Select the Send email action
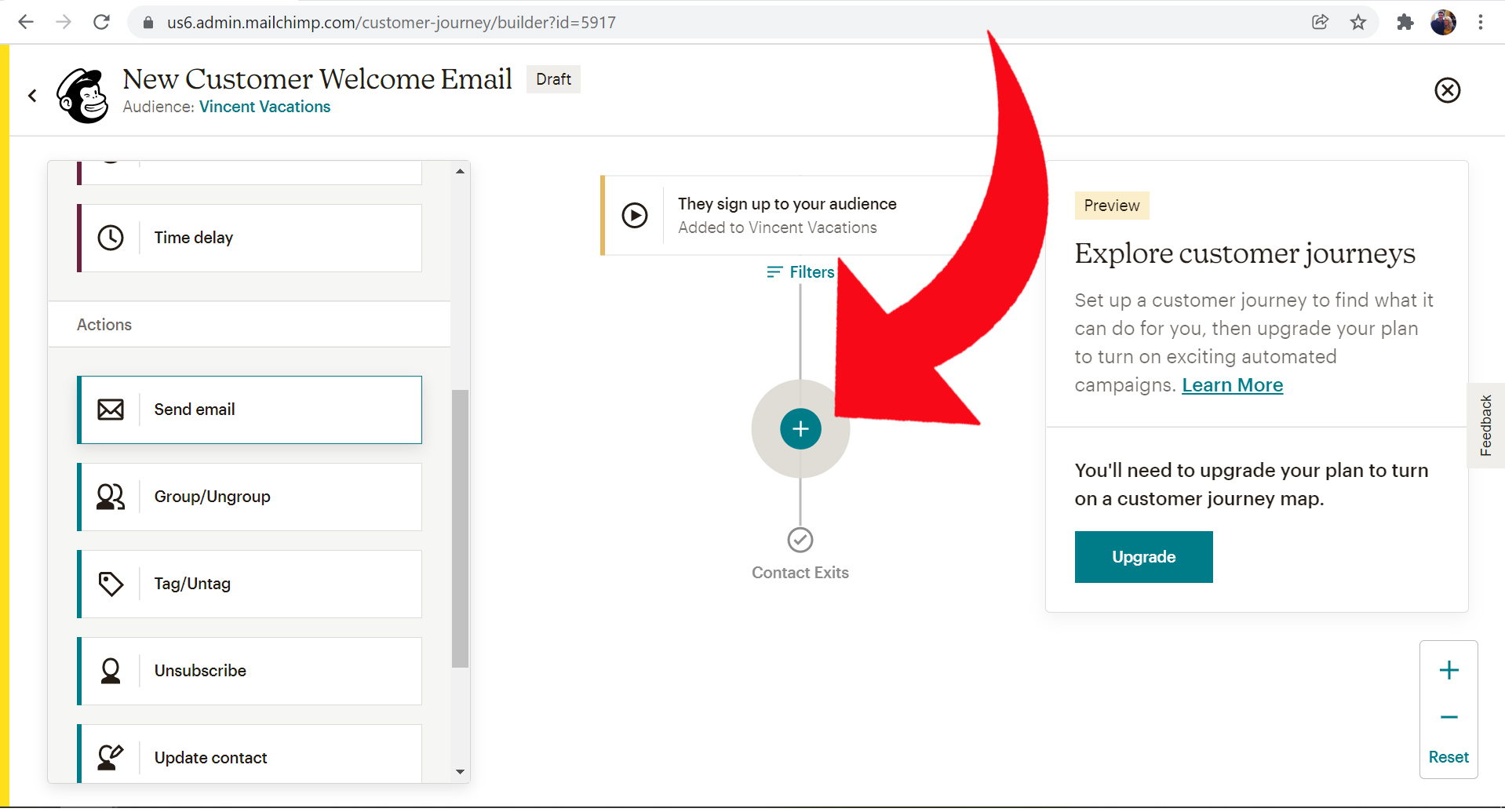 coord(250,410)
